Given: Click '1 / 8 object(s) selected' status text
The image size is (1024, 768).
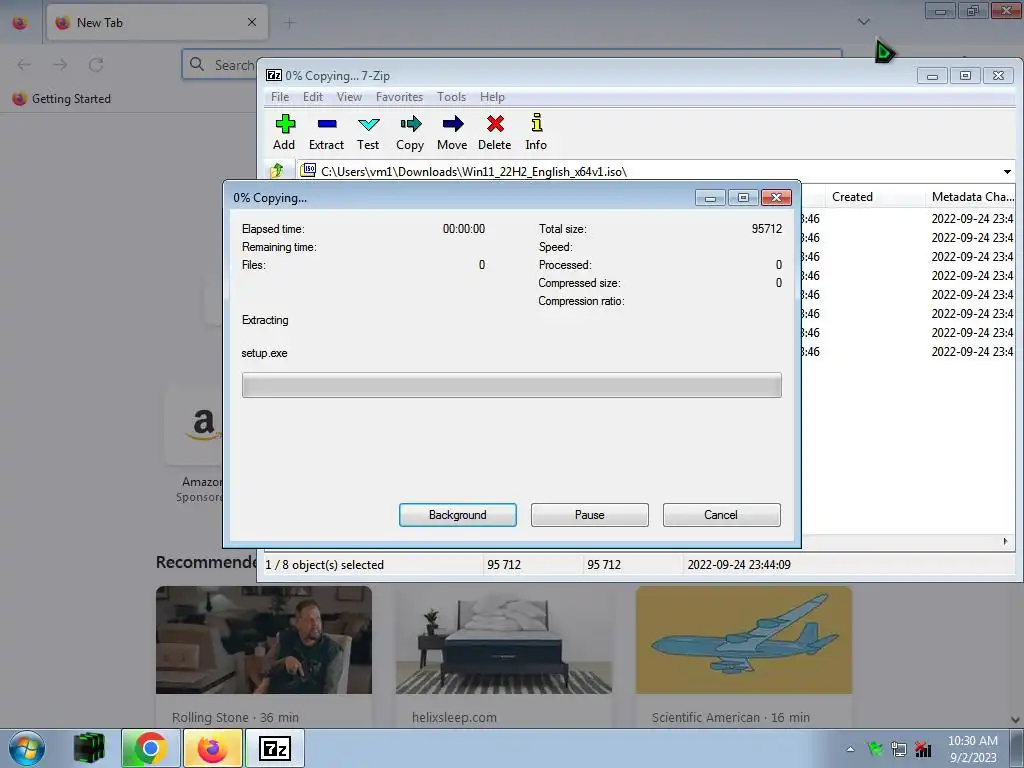Looking at the screenshot, I should point(325,565).
